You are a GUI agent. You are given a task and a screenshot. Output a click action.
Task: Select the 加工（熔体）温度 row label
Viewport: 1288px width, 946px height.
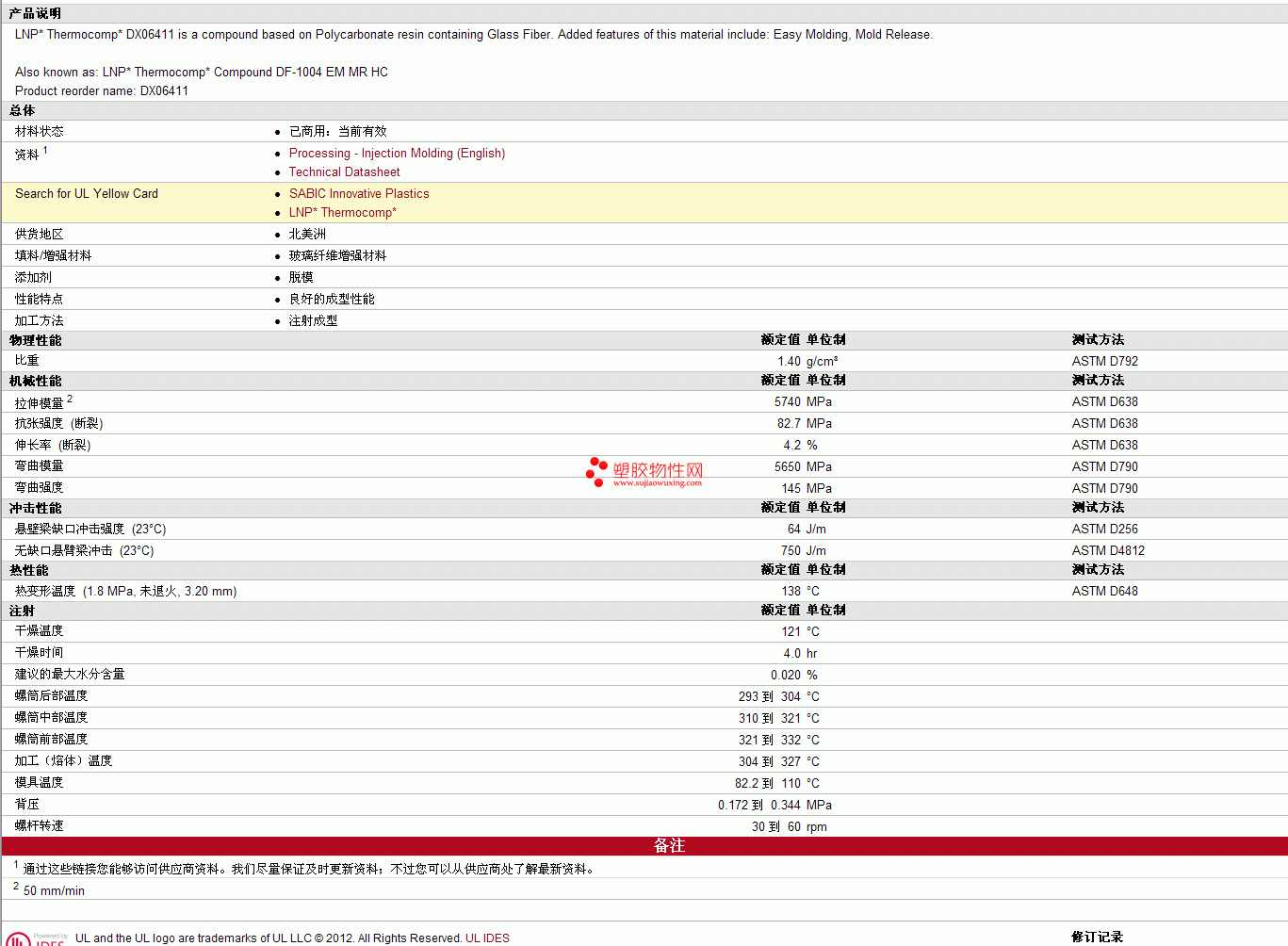click(63, 761)
